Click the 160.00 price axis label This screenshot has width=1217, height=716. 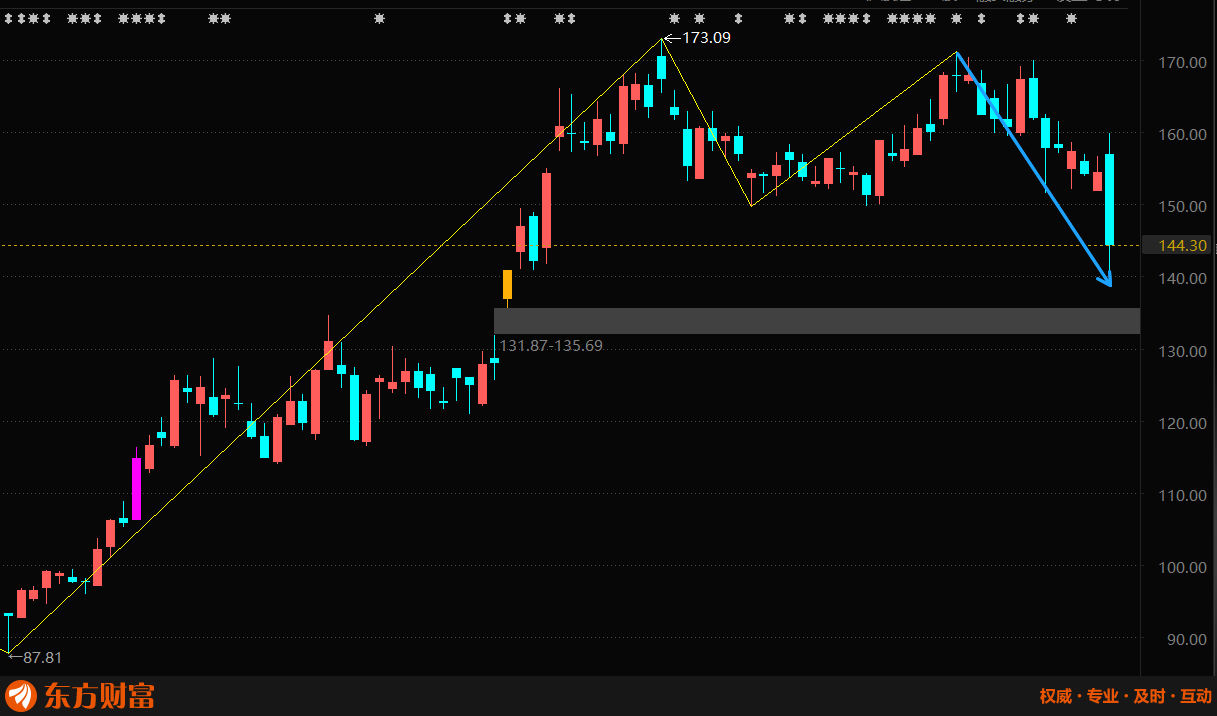pyautogui.click(x=1183, y=134)
